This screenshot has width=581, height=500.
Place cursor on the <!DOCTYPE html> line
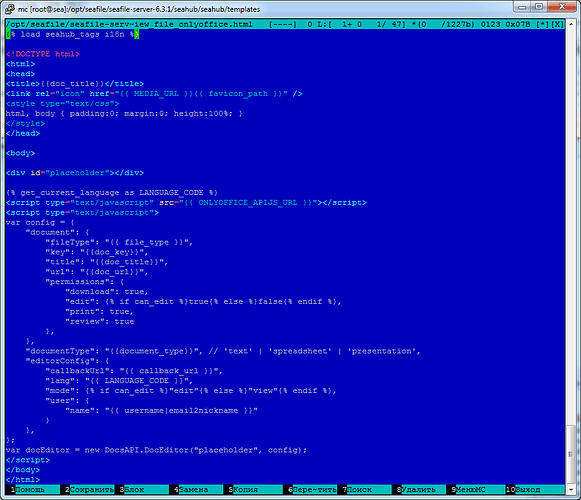click(43, 54)
